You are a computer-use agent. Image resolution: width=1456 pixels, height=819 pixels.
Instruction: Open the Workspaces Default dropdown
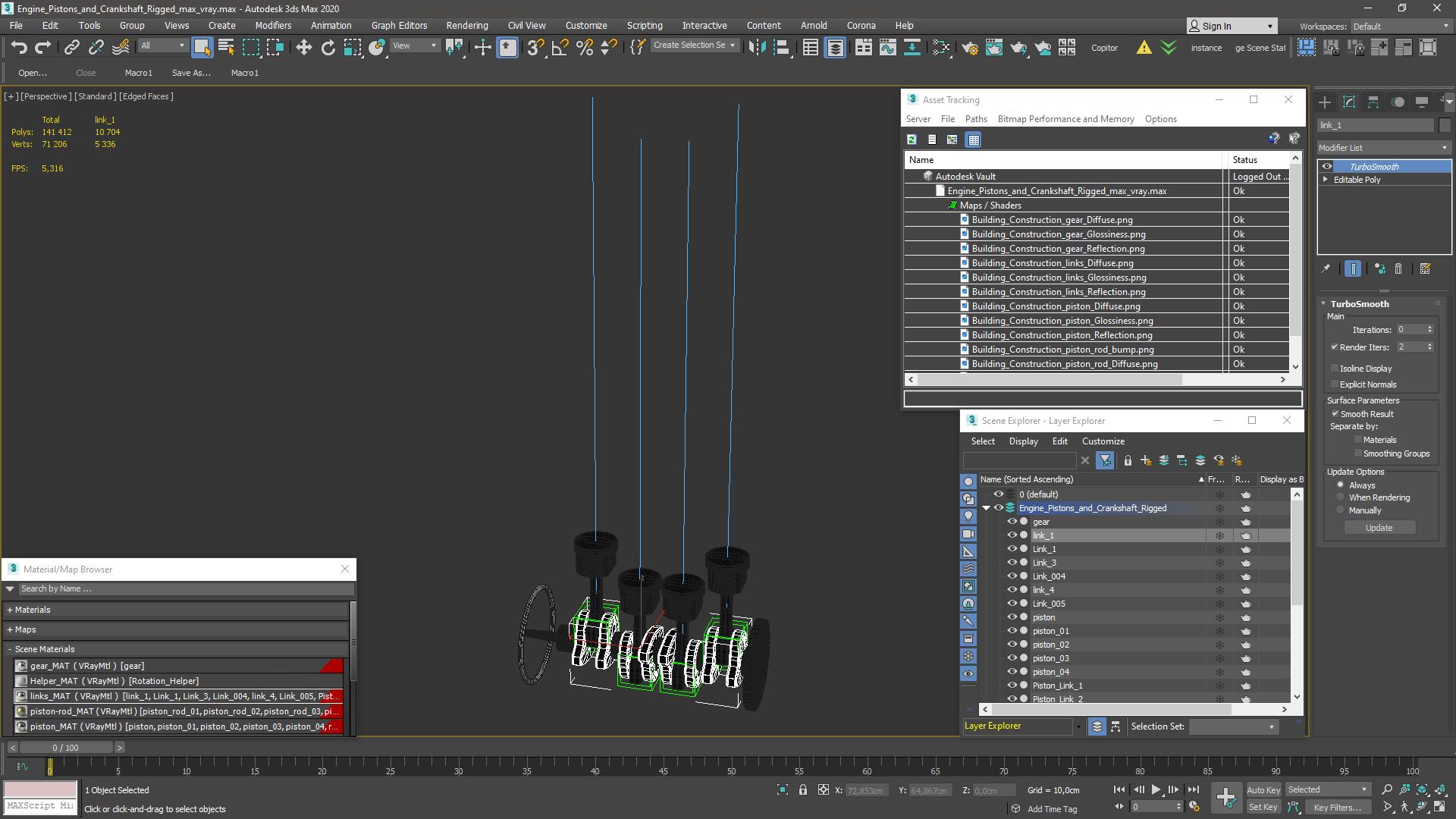pyautogui.click(x=1401, y=26)
